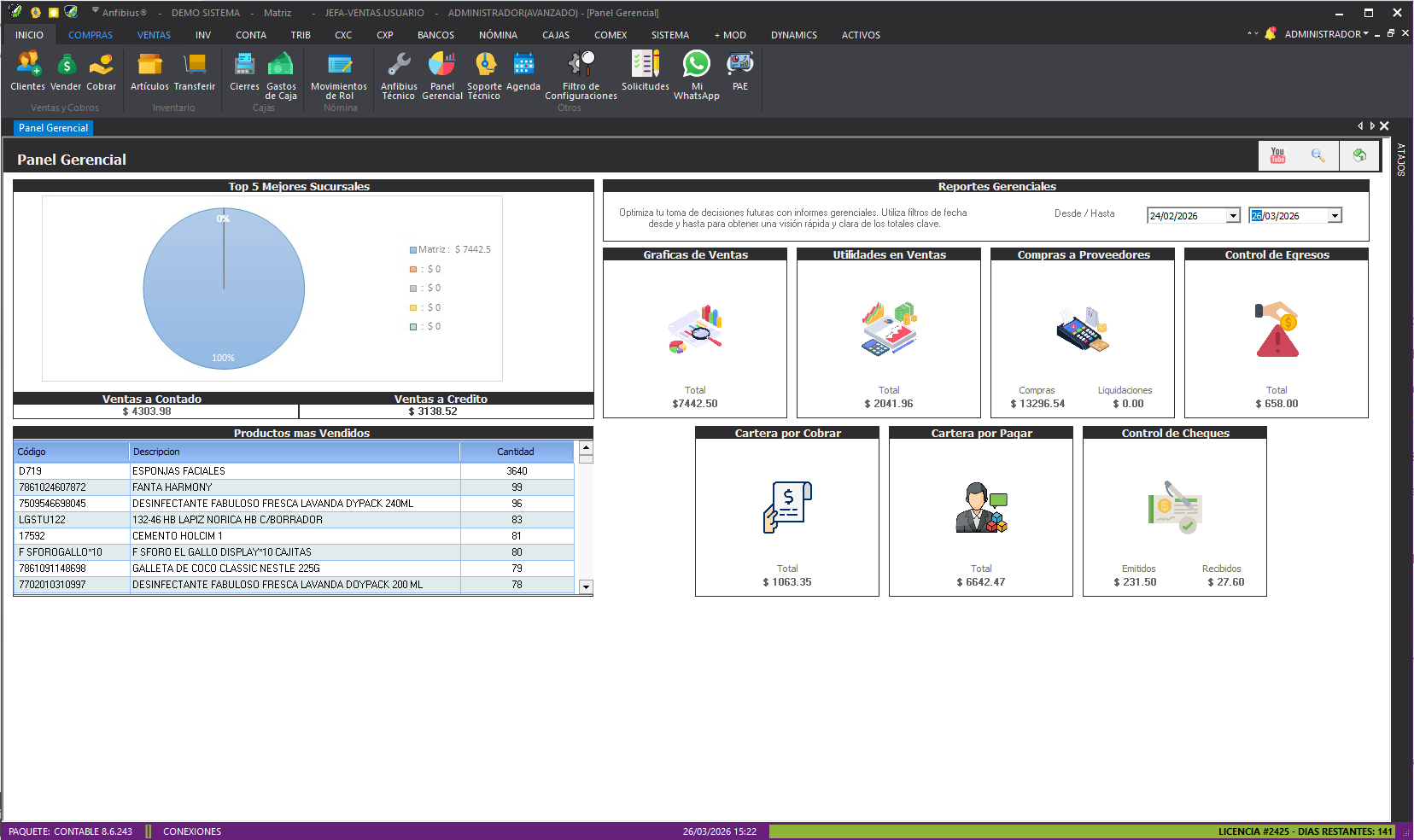Viewport: 1414px width, 840px height.
Task: Sort products by the Cantidad column header
Action: point(516,452)
